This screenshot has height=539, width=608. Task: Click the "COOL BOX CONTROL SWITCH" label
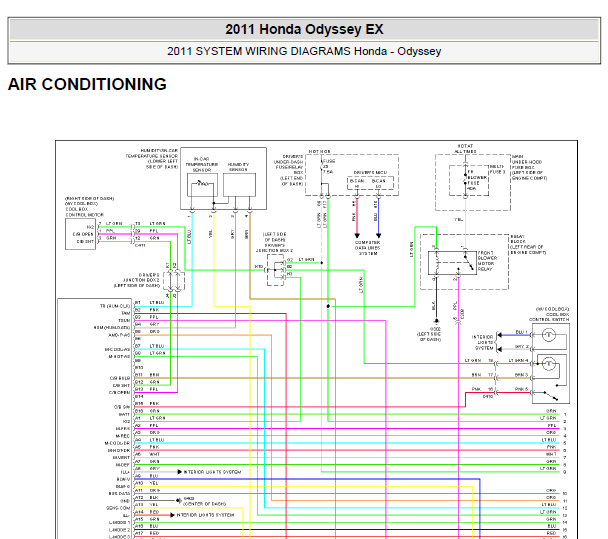tap(549, 317)
